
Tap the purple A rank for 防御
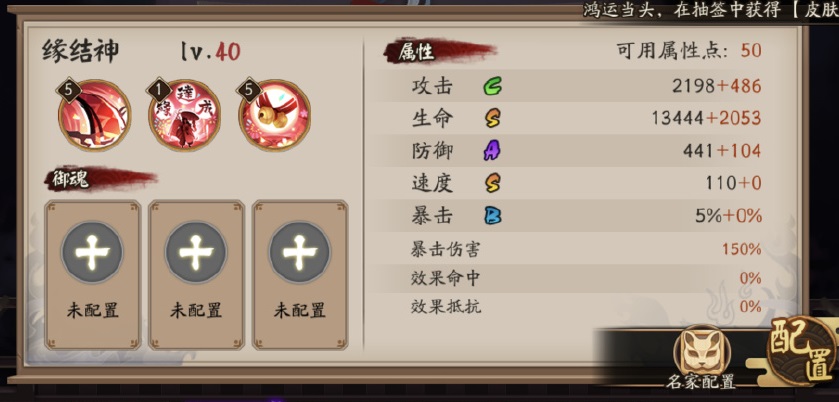click(492, 151)
